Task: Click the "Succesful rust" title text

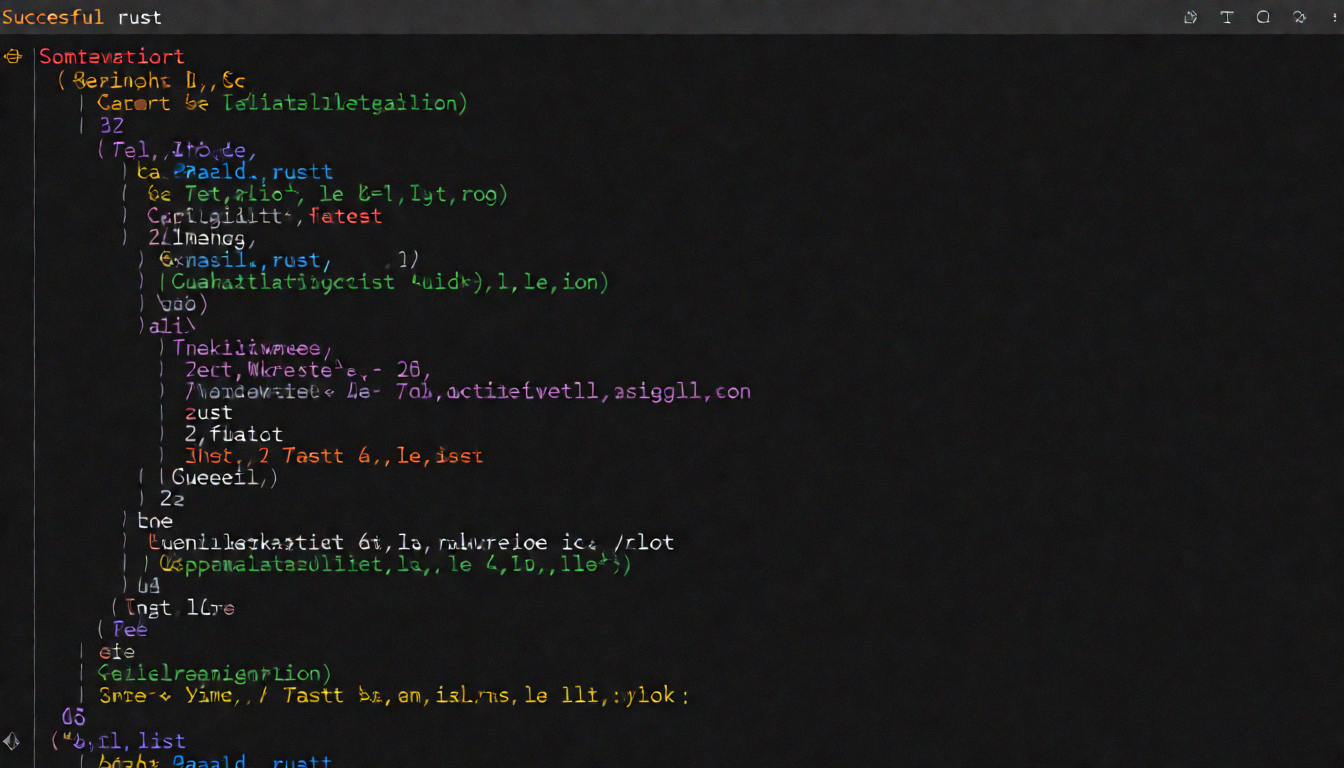Action: 82,17
